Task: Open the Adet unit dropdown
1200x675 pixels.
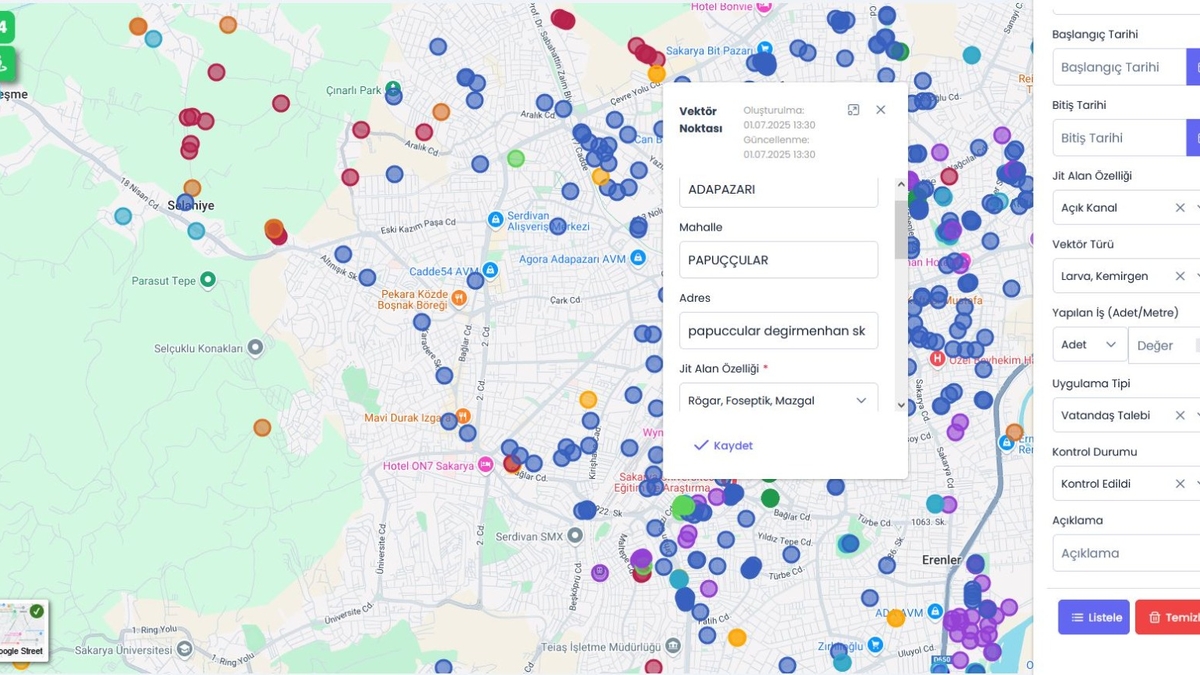Action: pyautogui.click(x=1089, y=345)
